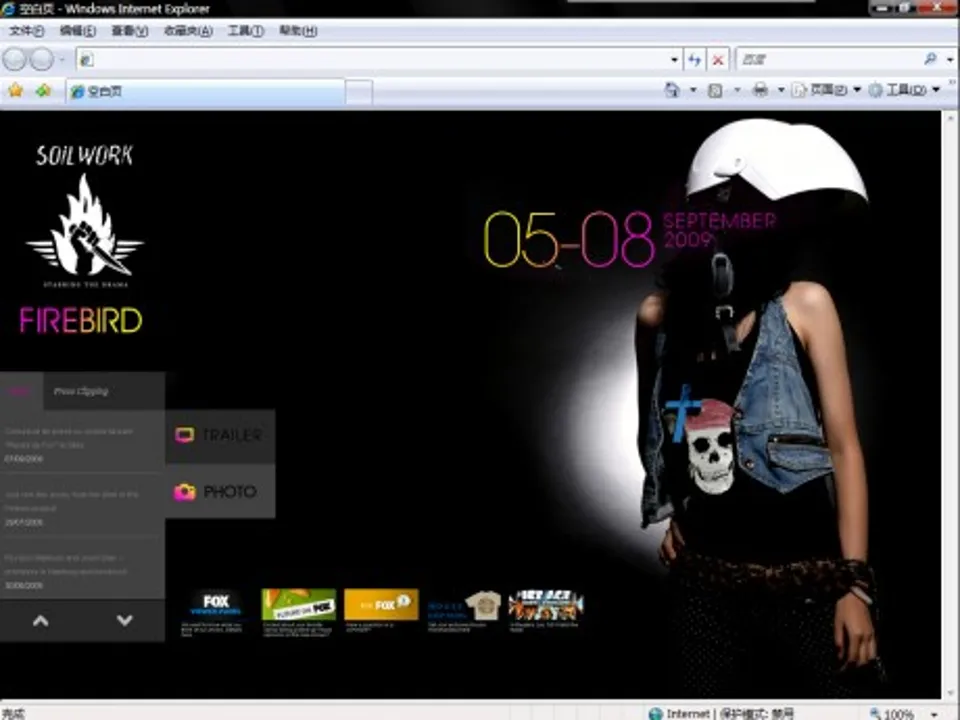Viewport: 960px width, 720px height.
Task: Click the green banner thumbnail next to FOX
Action: pos(298,604)
